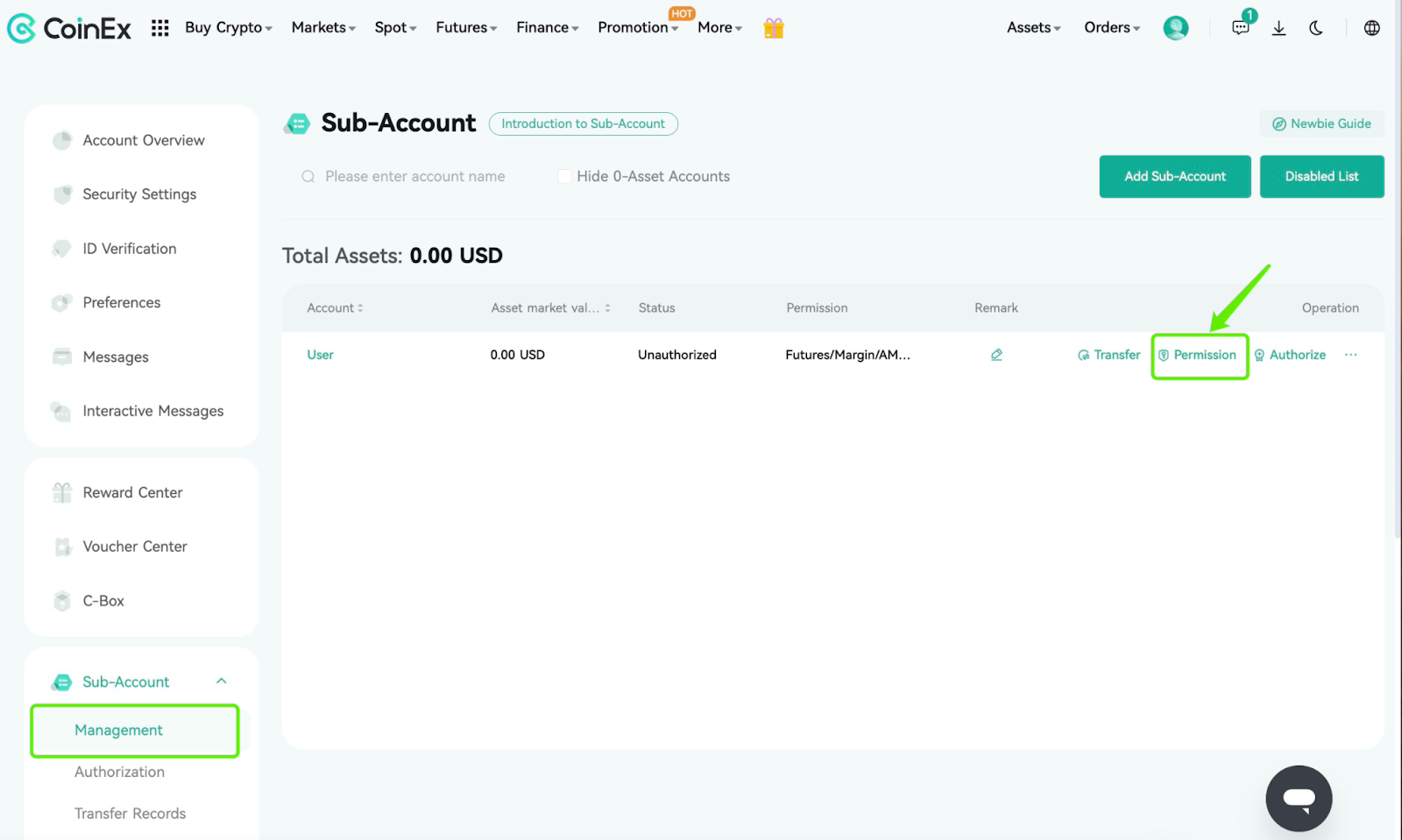
Task: Open the live chat support bubble
Action: [x=1299, y=798]
